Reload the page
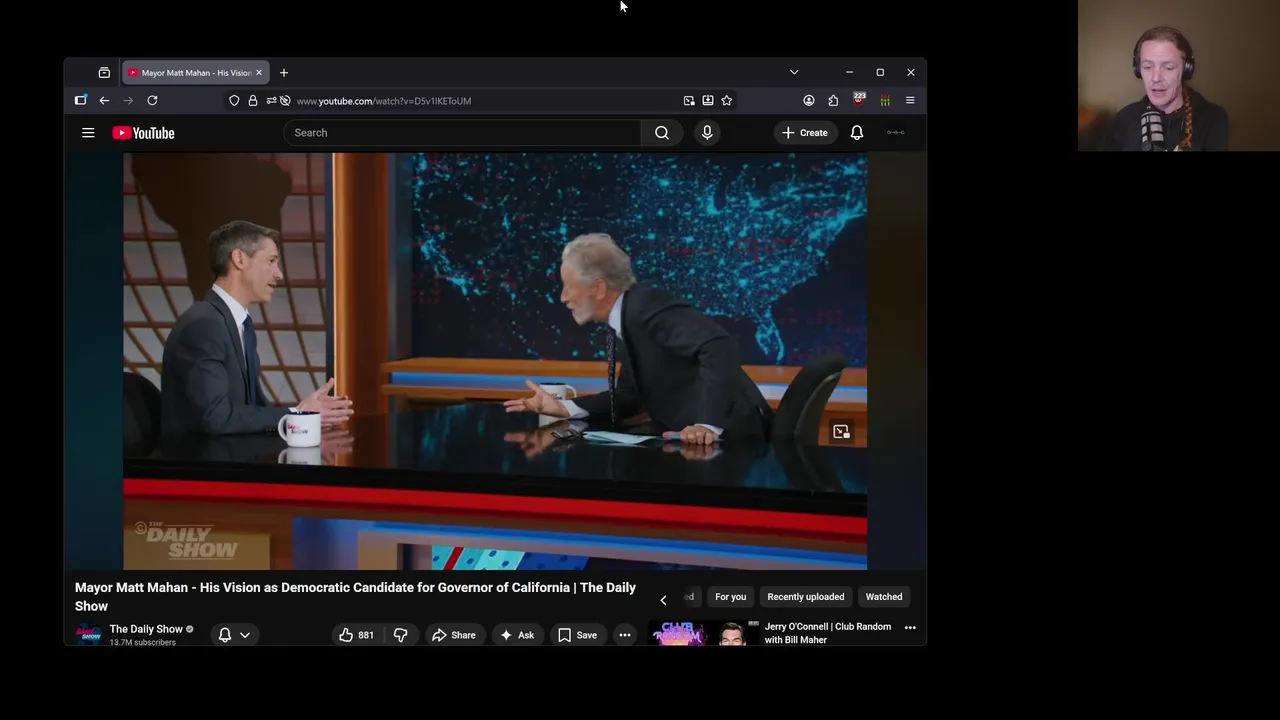This screenshot has width=1280, height=720. tap(152, 101)
